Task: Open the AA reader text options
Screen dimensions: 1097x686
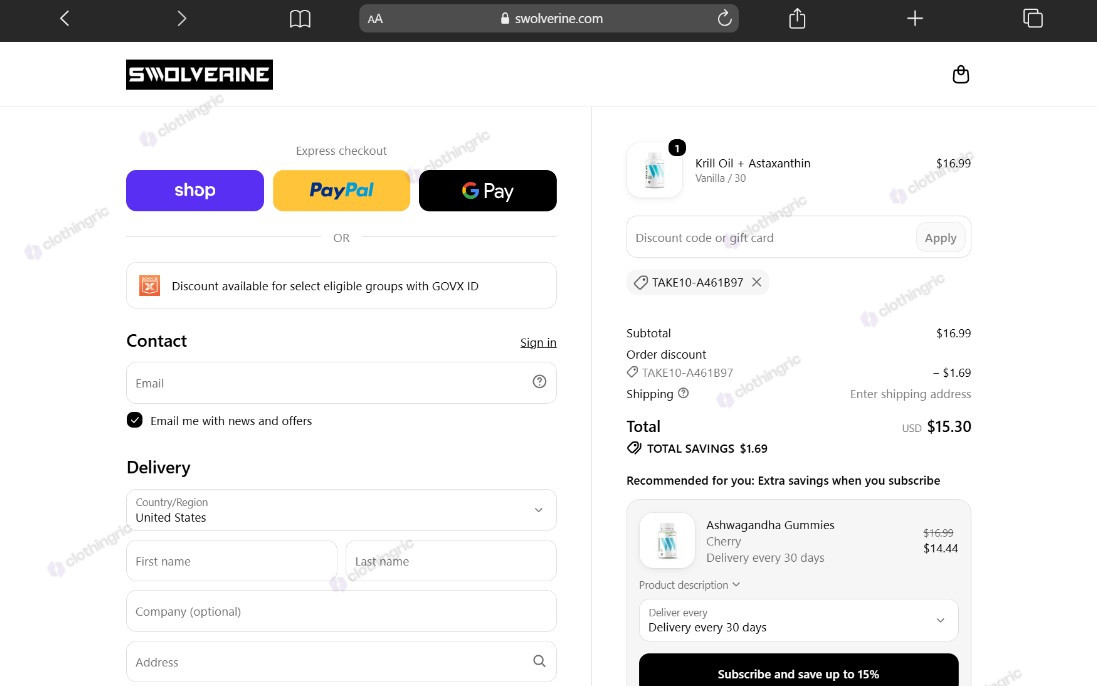Action: pyautogui.click(x=375, y=19)
